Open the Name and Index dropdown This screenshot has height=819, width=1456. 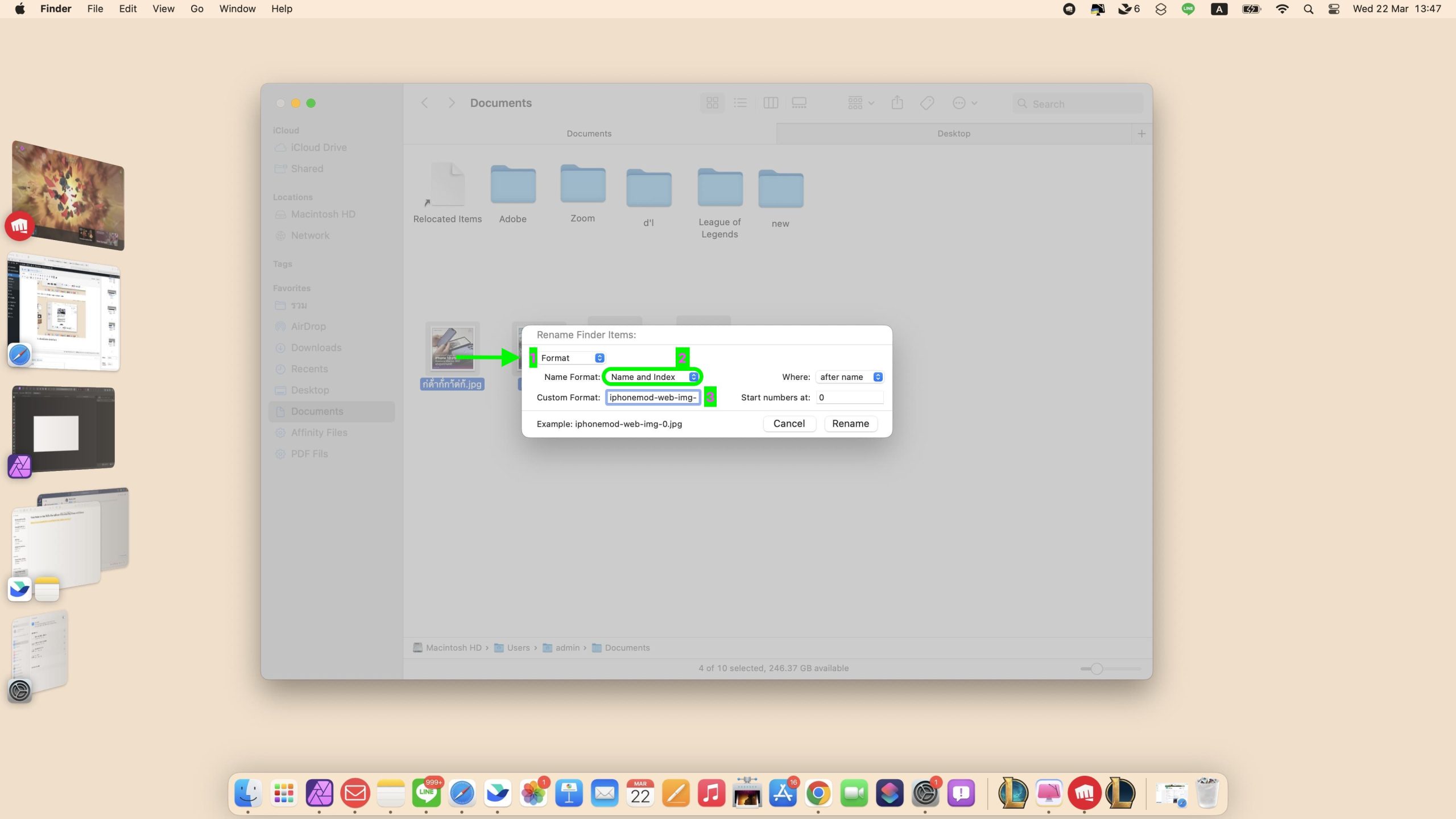[653, 377]
